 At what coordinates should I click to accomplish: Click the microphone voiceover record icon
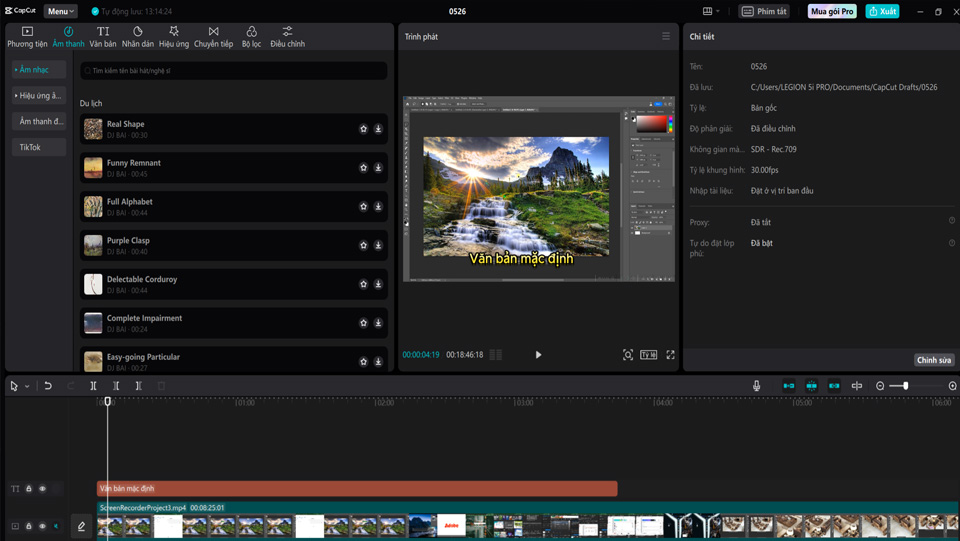757,386
